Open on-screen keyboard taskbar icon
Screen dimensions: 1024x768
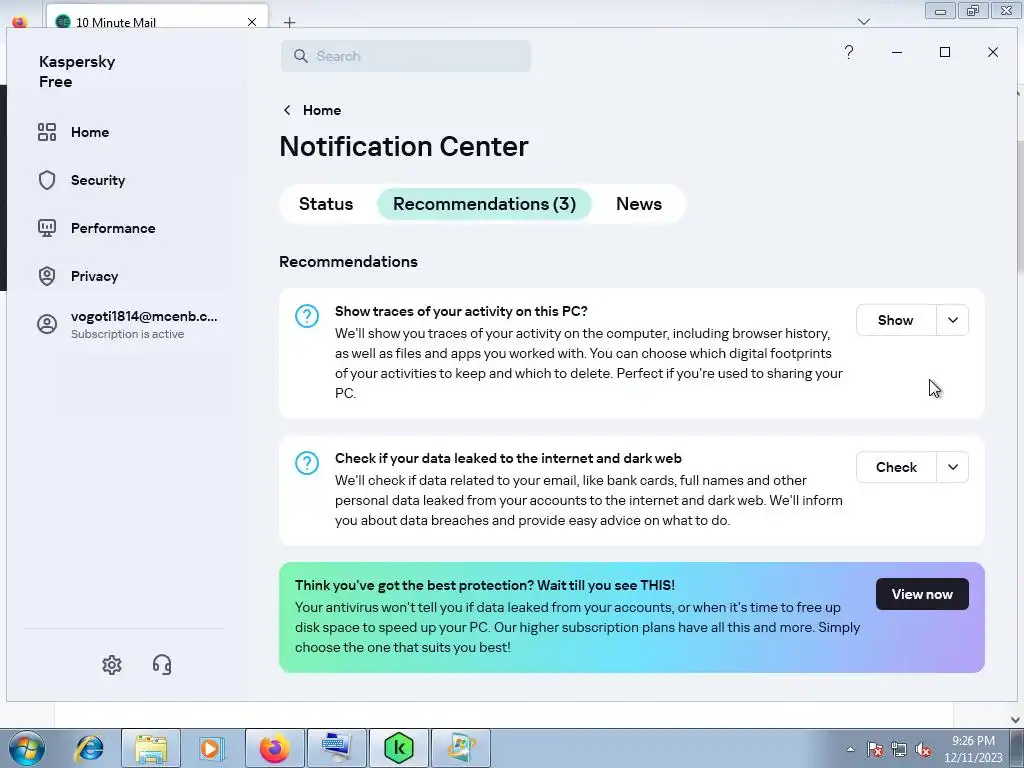click(336, 748)
